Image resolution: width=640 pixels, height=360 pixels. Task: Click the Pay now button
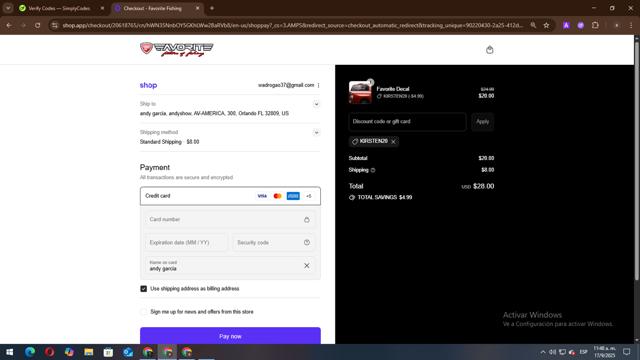230,336
